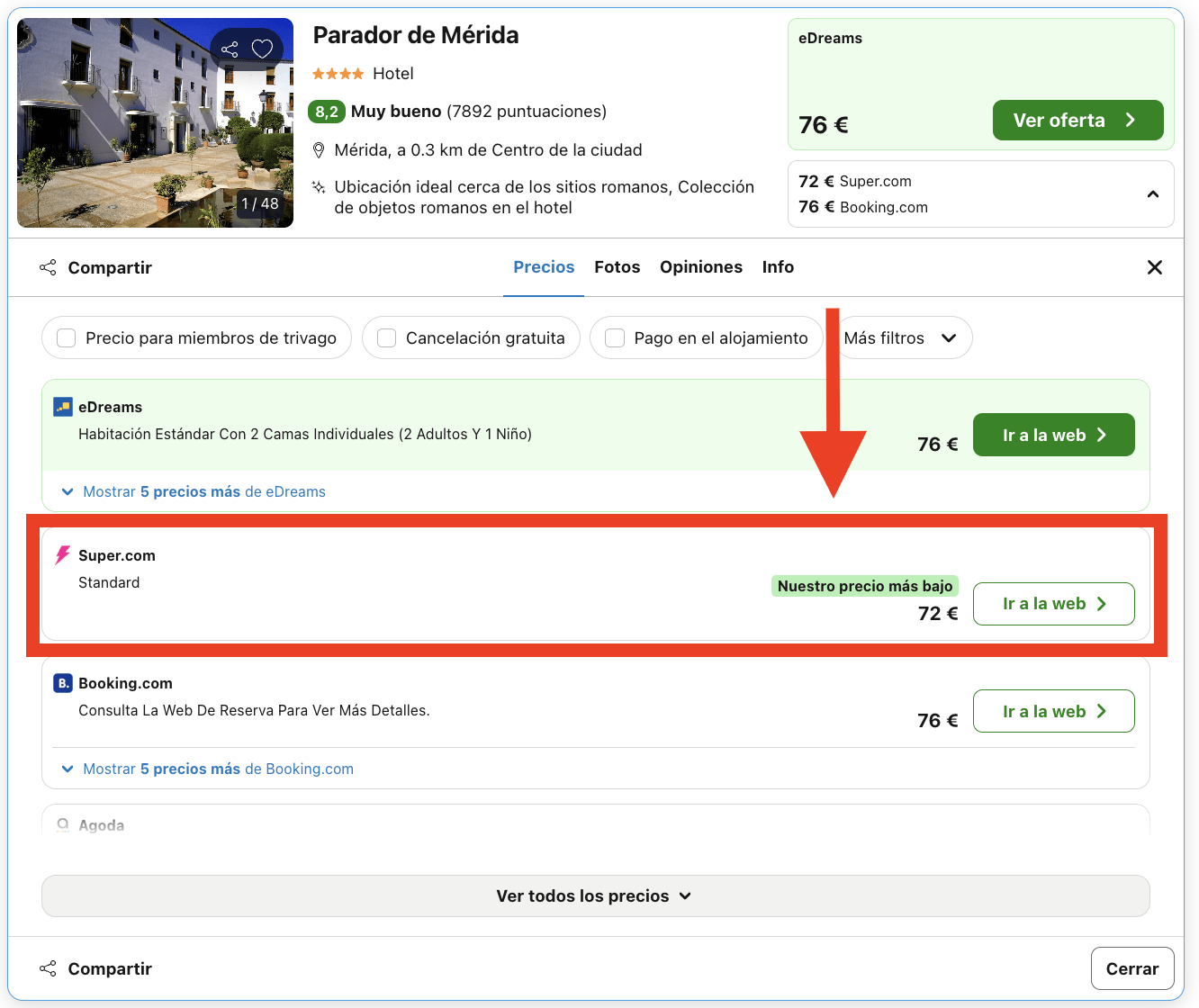1199x1008 pixels.
Task: Click the Super.com lightning bolt logo
Action: [60, 554]
